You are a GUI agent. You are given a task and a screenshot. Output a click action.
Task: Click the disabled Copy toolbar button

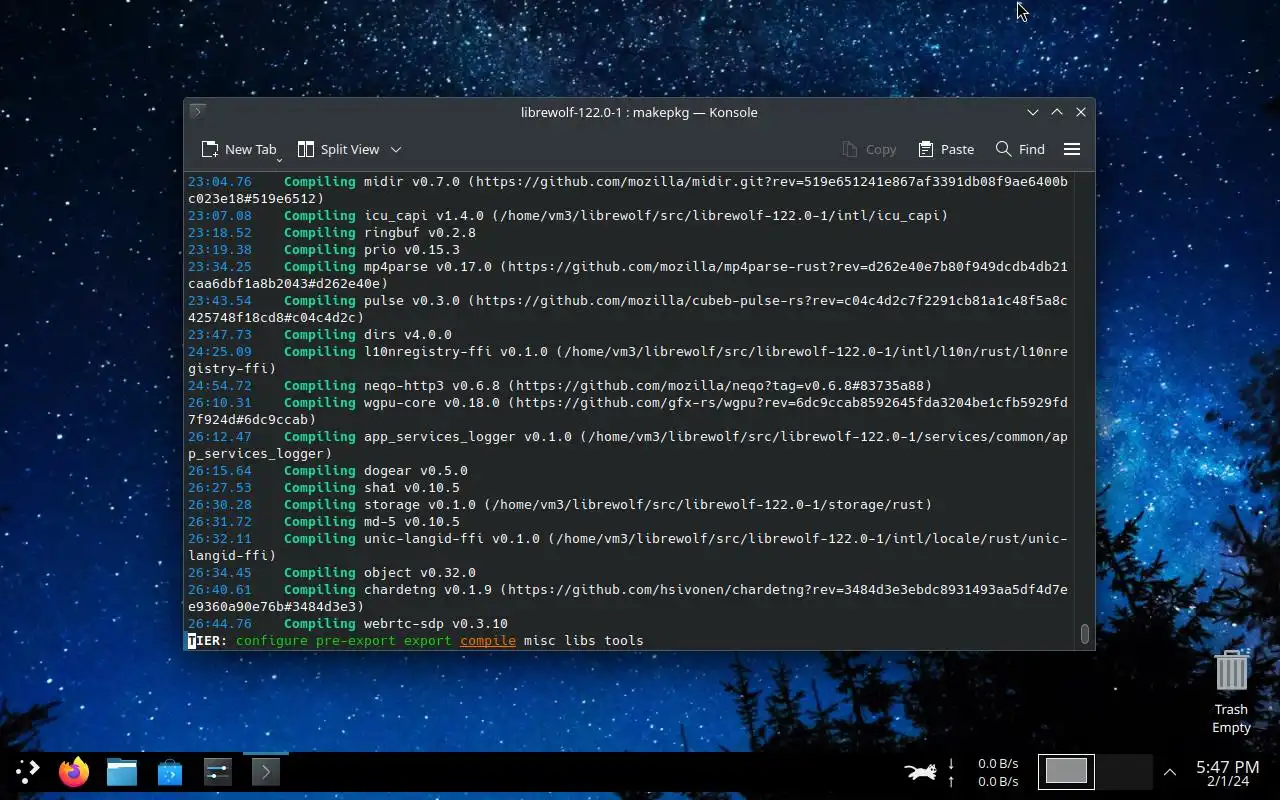(x=869, y=149)
